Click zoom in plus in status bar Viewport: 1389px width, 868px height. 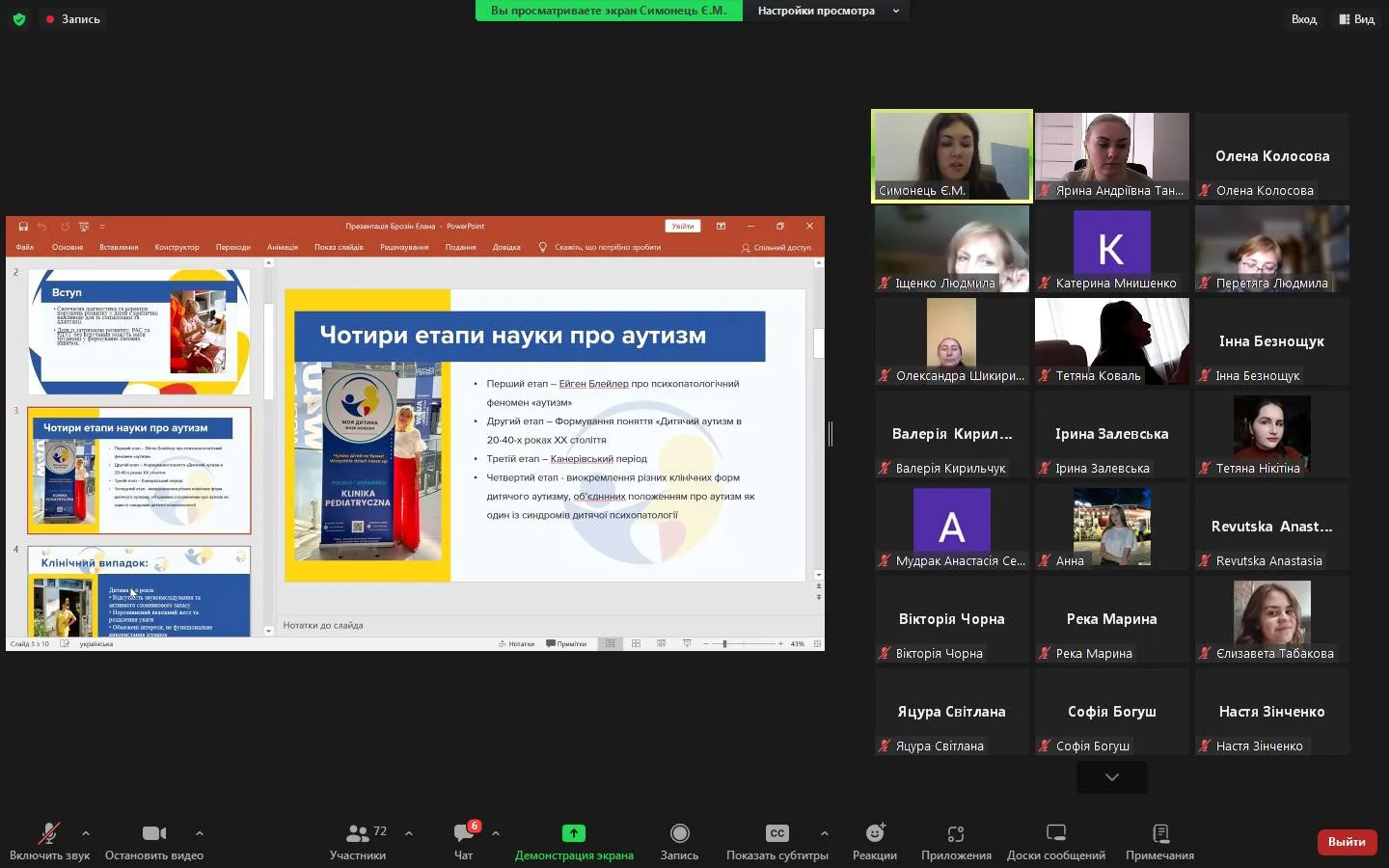780,643
